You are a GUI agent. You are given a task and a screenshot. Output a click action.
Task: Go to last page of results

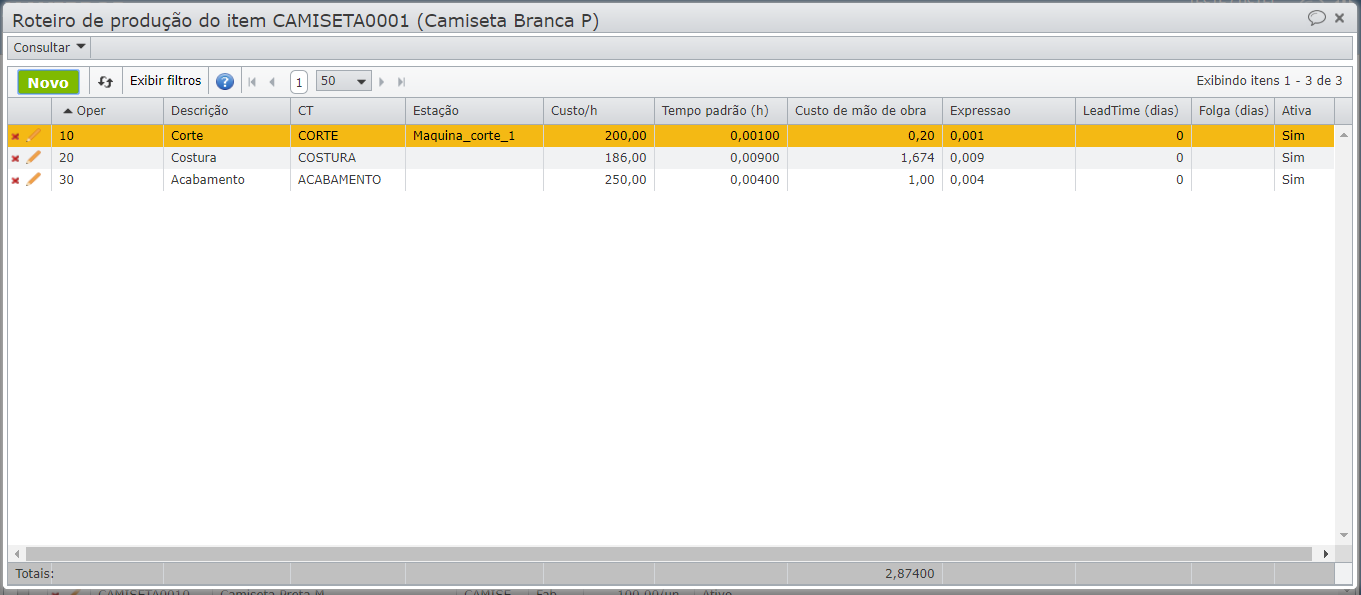point(401,82)
